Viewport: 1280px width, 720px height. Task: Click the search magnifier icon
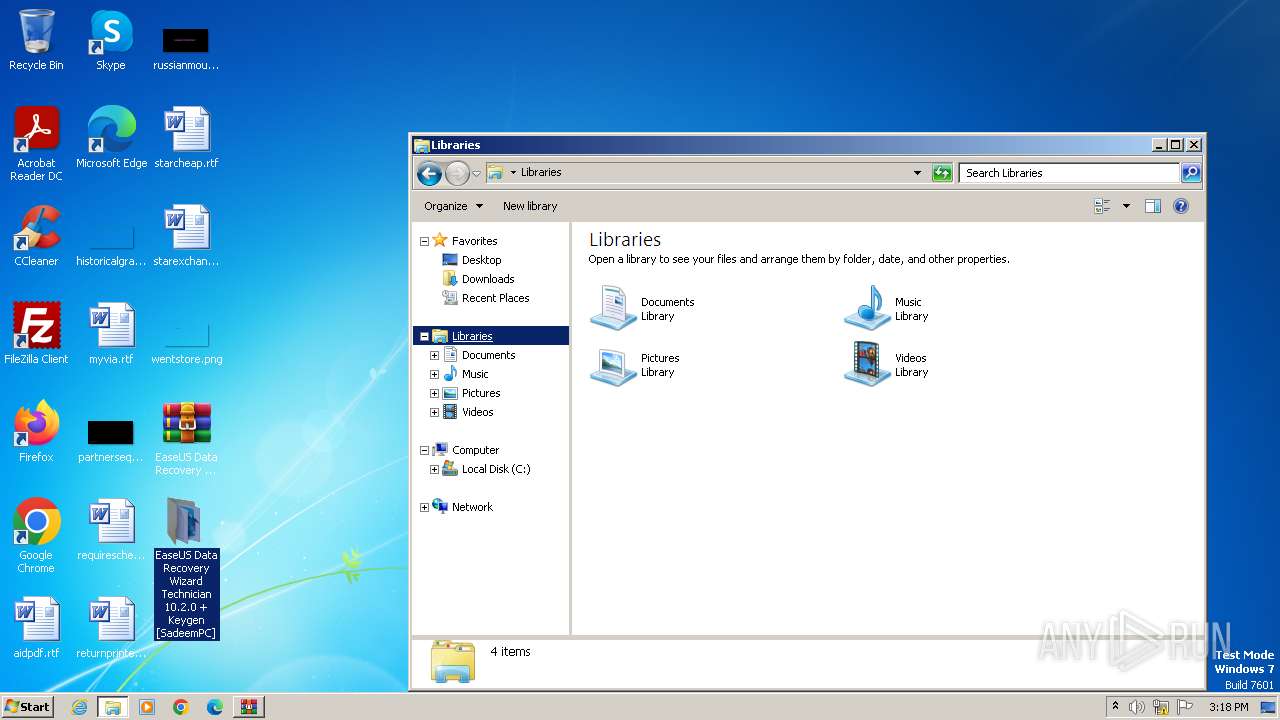[x=1191, y=173]
